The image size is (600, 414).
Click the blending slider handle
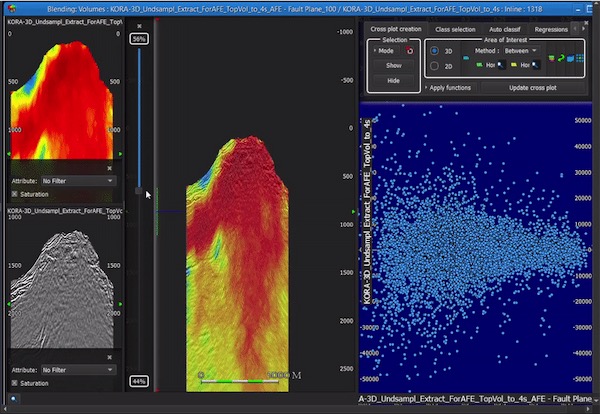139,191
